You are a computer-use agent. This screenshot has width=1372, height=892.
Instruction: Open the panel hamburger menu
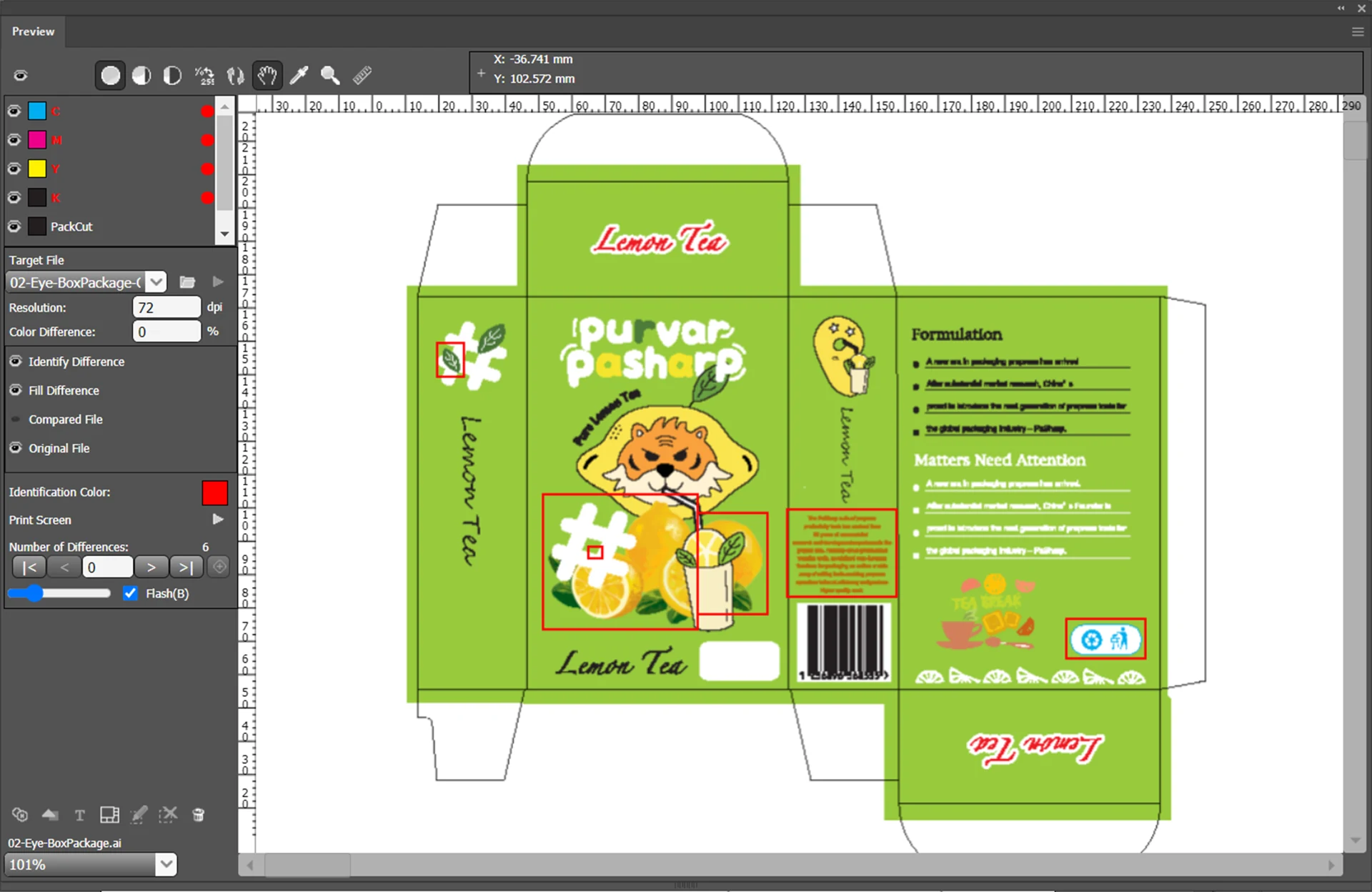coord(1358,31)
